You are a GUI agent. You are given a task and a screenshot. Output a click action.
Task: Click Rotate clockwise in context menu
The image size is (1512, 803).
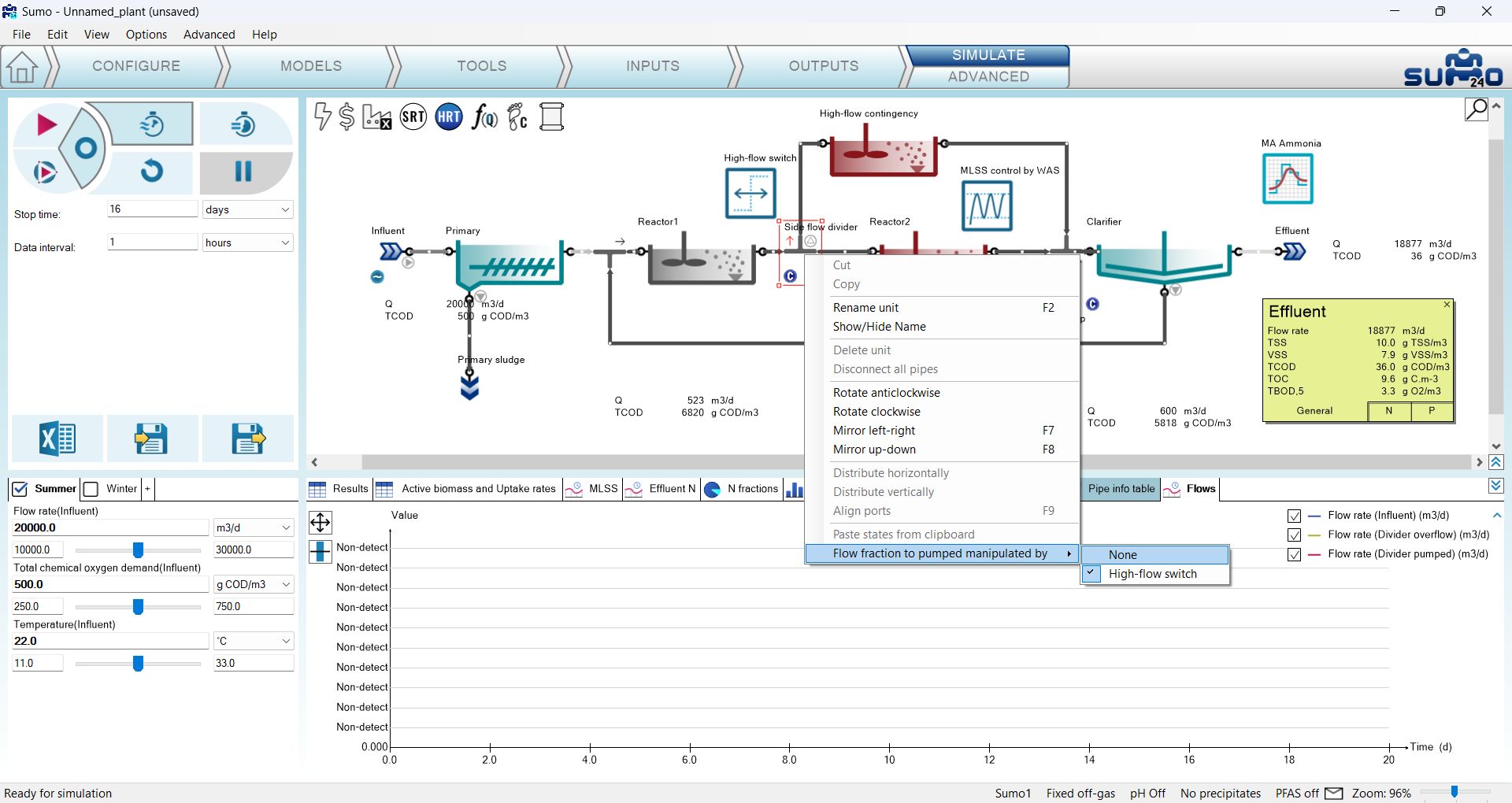click(x=942, y=412)
